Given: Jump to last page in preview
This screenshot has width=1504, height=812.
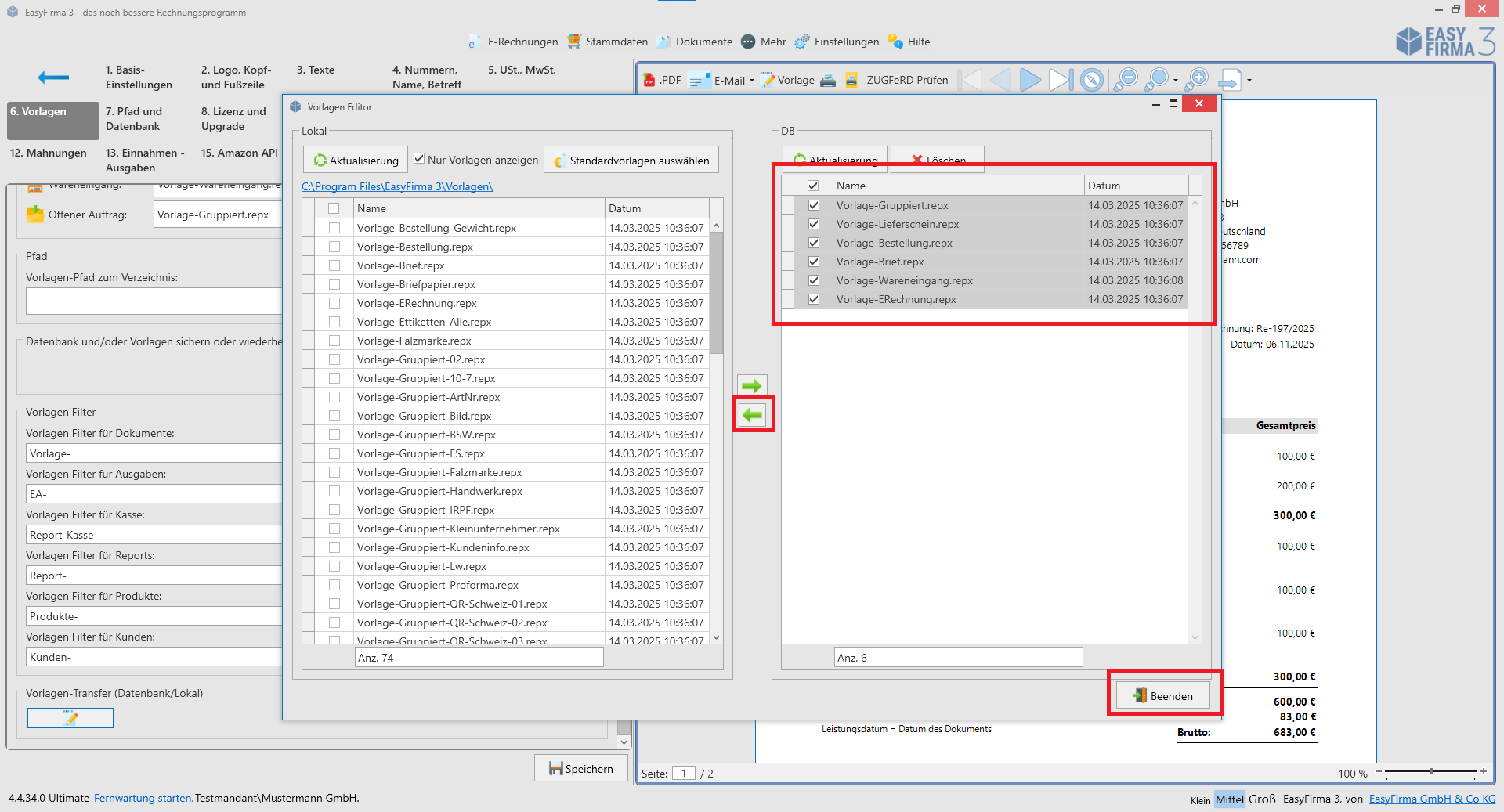Looking at the screenshot, I should [x=1060, y=80].
